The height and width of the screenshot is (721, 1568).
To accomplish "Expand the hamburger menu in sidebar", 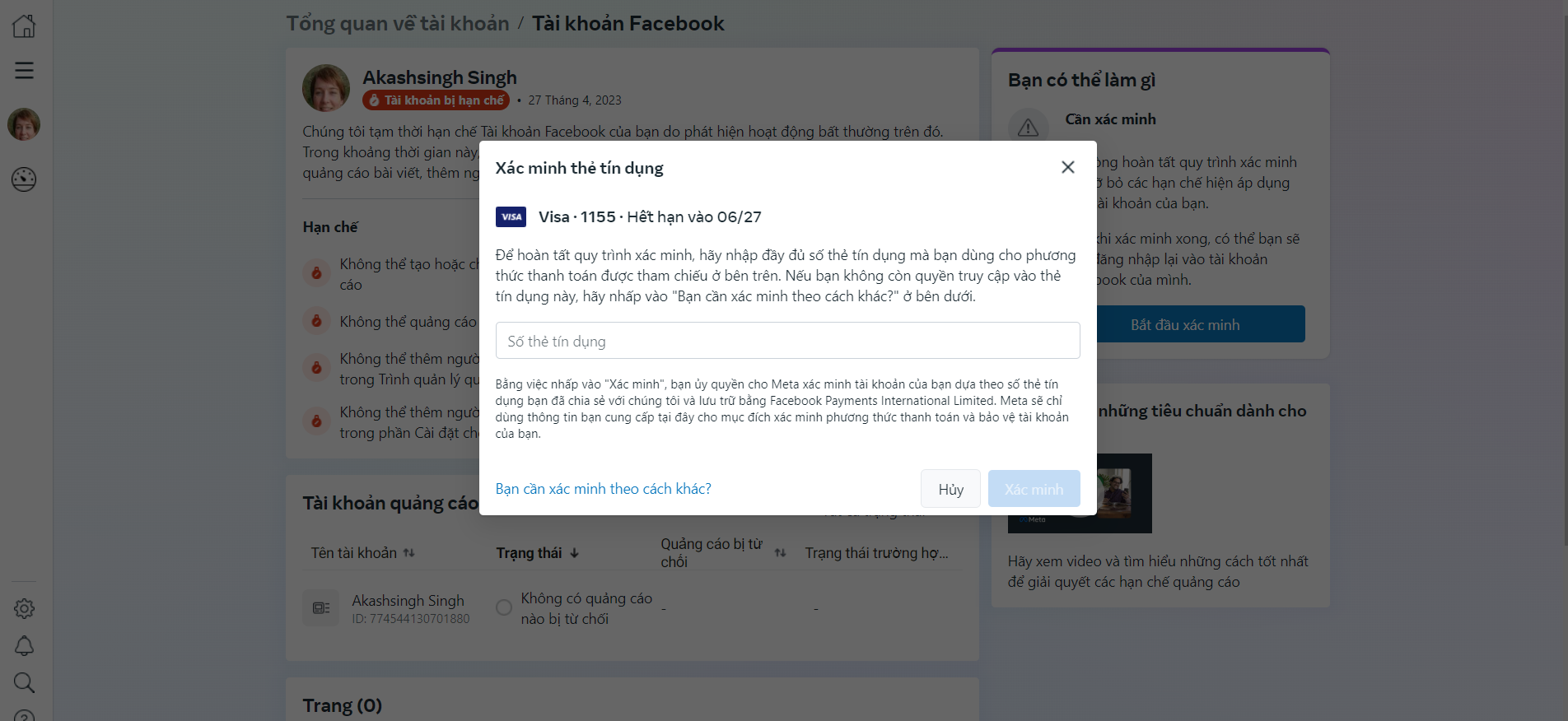I will [24, 70].
